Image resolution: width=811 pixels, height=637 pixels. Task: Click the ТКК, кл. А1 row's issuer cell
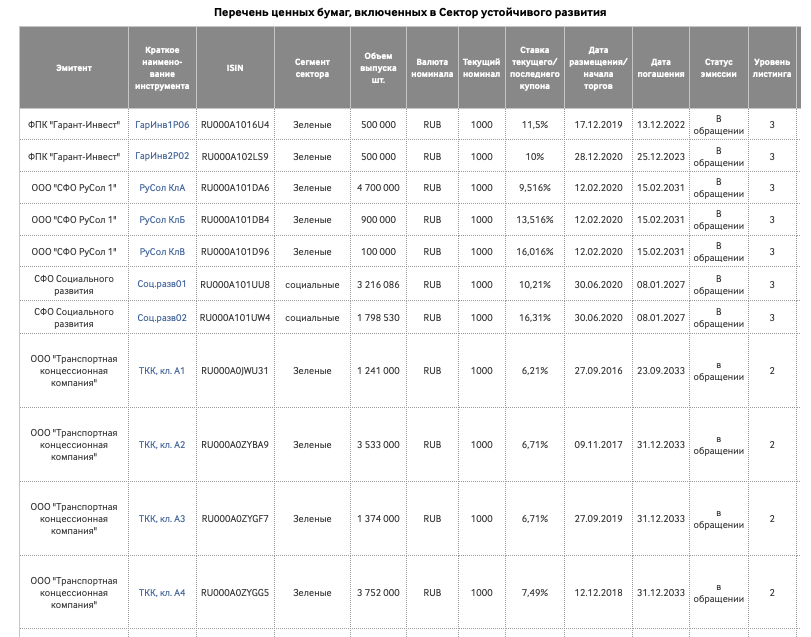[x=74, y=371]
